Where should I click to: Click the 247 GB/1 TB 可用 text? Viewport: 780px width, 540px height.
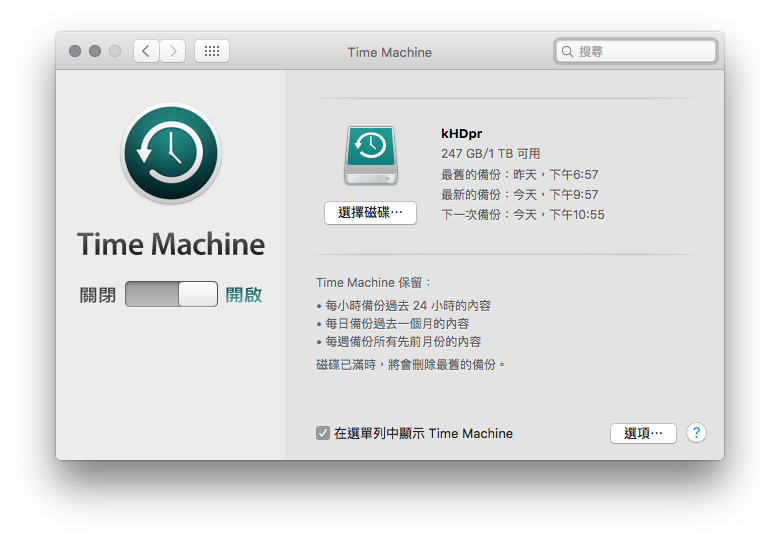[490, 154]
